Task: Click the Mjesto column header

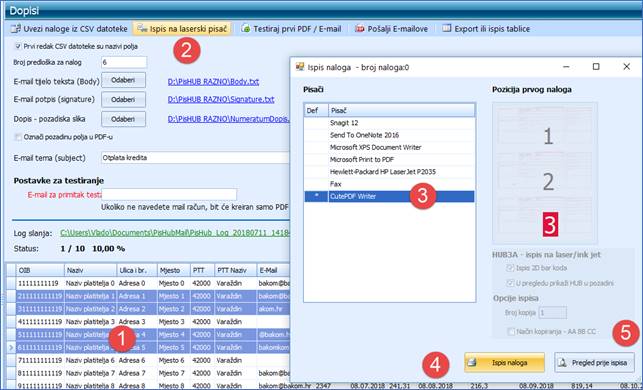Action: pos(174,270)
